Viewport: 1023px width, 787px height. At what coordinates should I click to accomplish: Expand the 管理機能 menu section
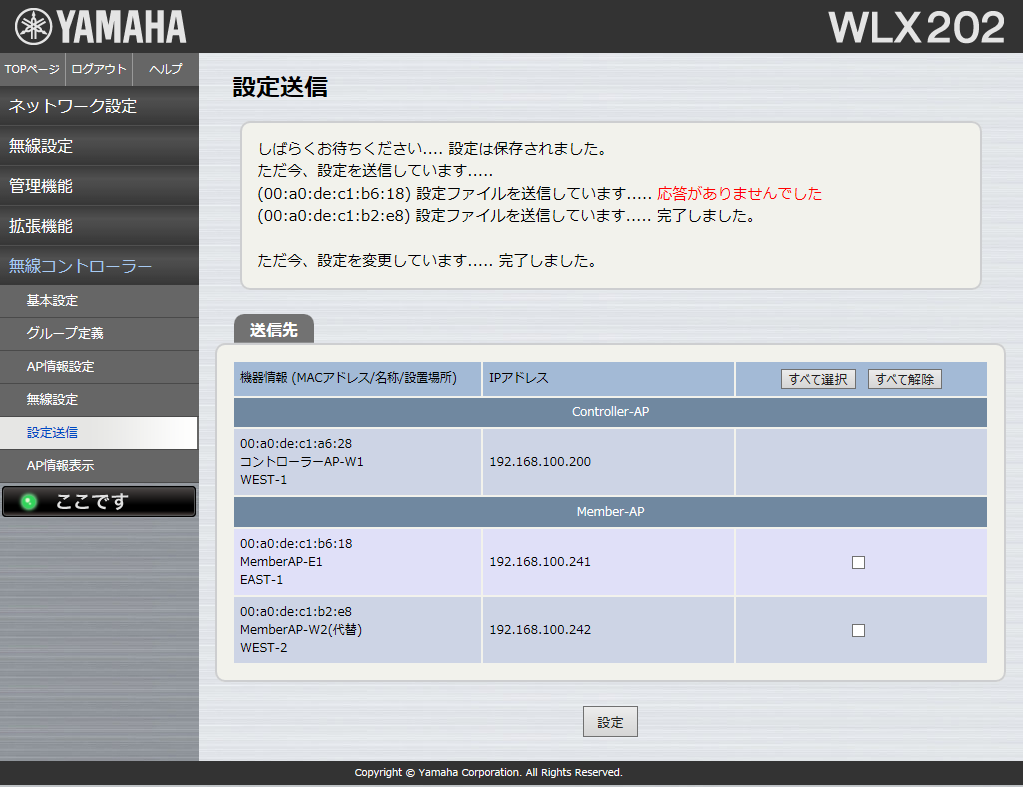tap(99, 186)
